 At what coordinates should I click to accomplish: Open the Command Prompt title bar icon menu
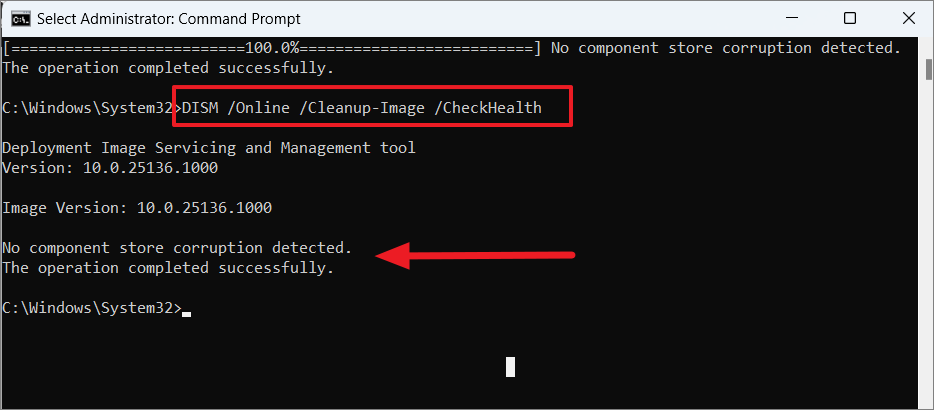21,18
